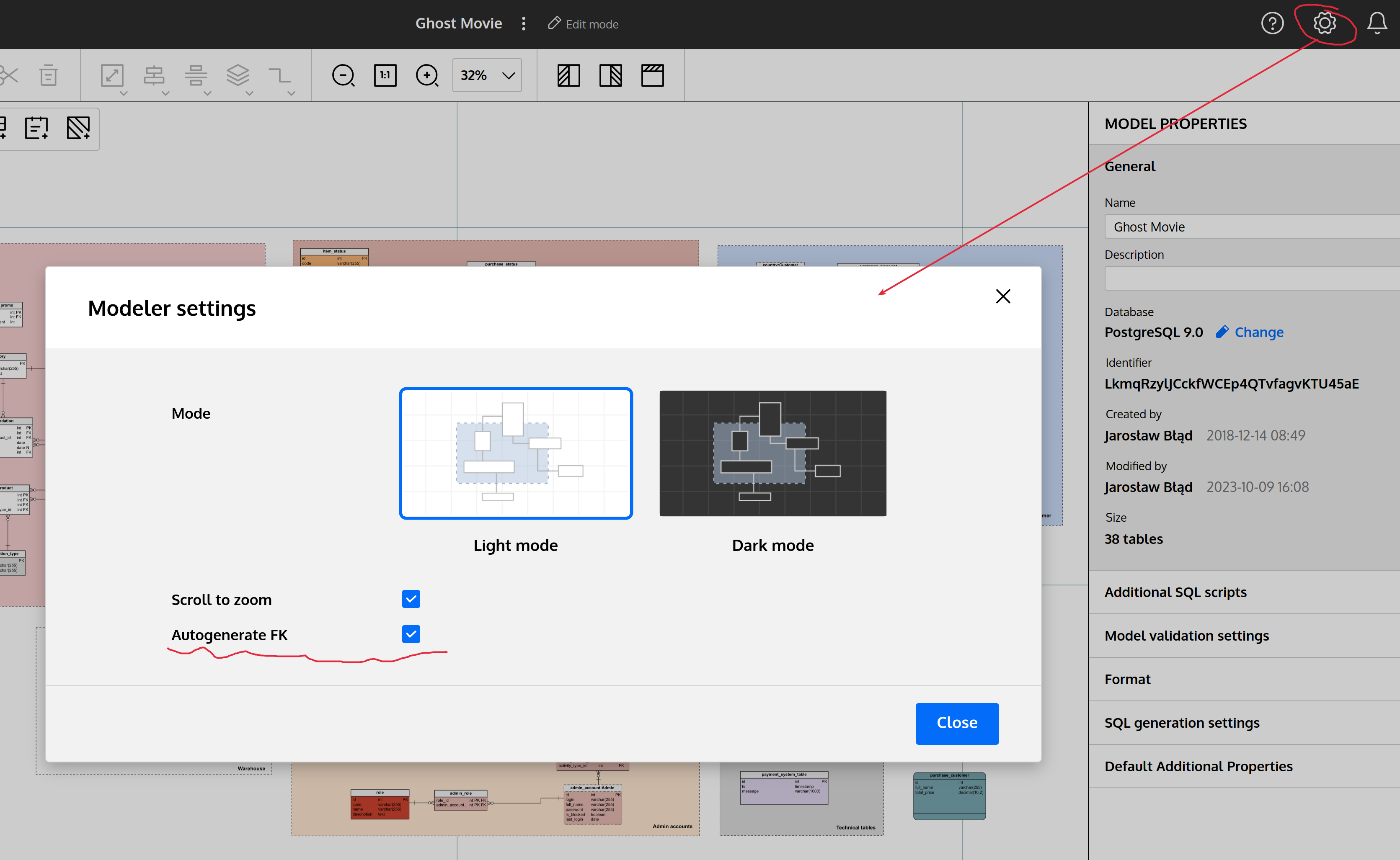Viewport: 1400px width, 860px height.
Task: Click the Warehouse area label
Action: [x=251, y=768]
